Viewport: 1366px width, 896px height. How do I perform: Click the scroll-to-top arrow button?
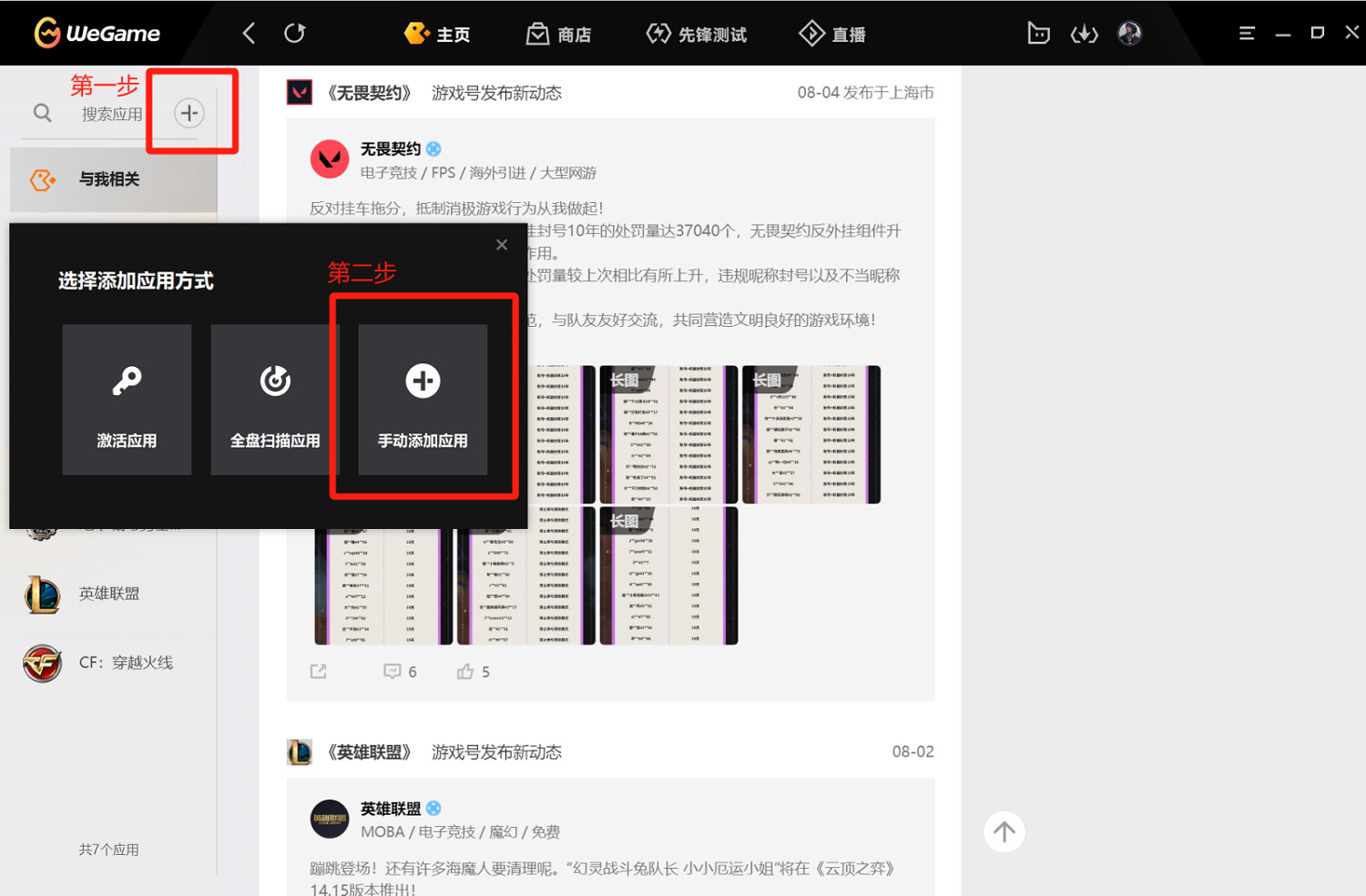click(1004, 831)
